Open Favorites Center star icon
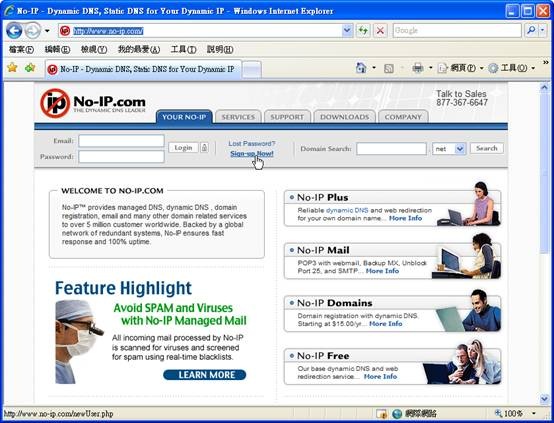The height and width of the screenshot is (423, 554). (12, 67)
